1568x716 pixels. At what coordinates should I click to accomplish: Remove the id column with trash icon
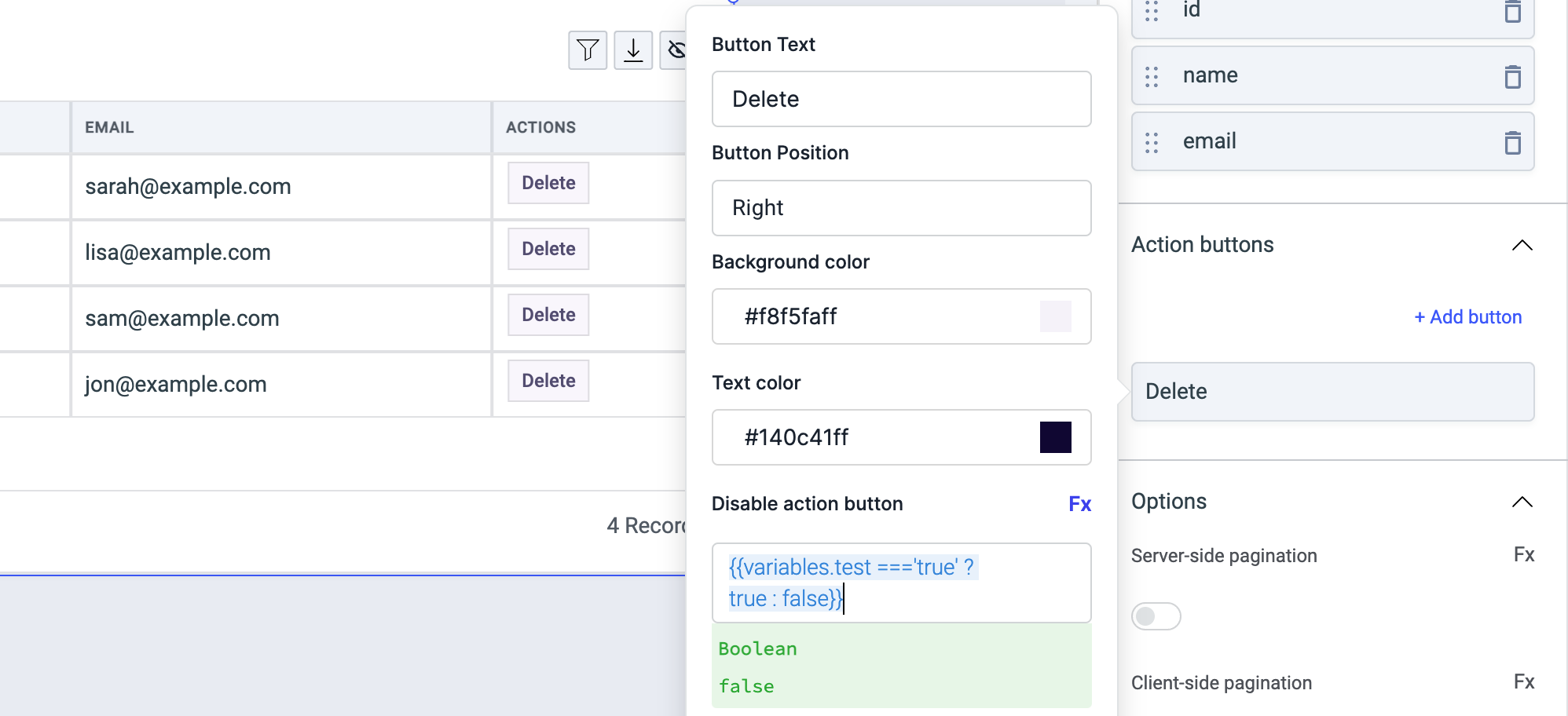[1512, 11]
